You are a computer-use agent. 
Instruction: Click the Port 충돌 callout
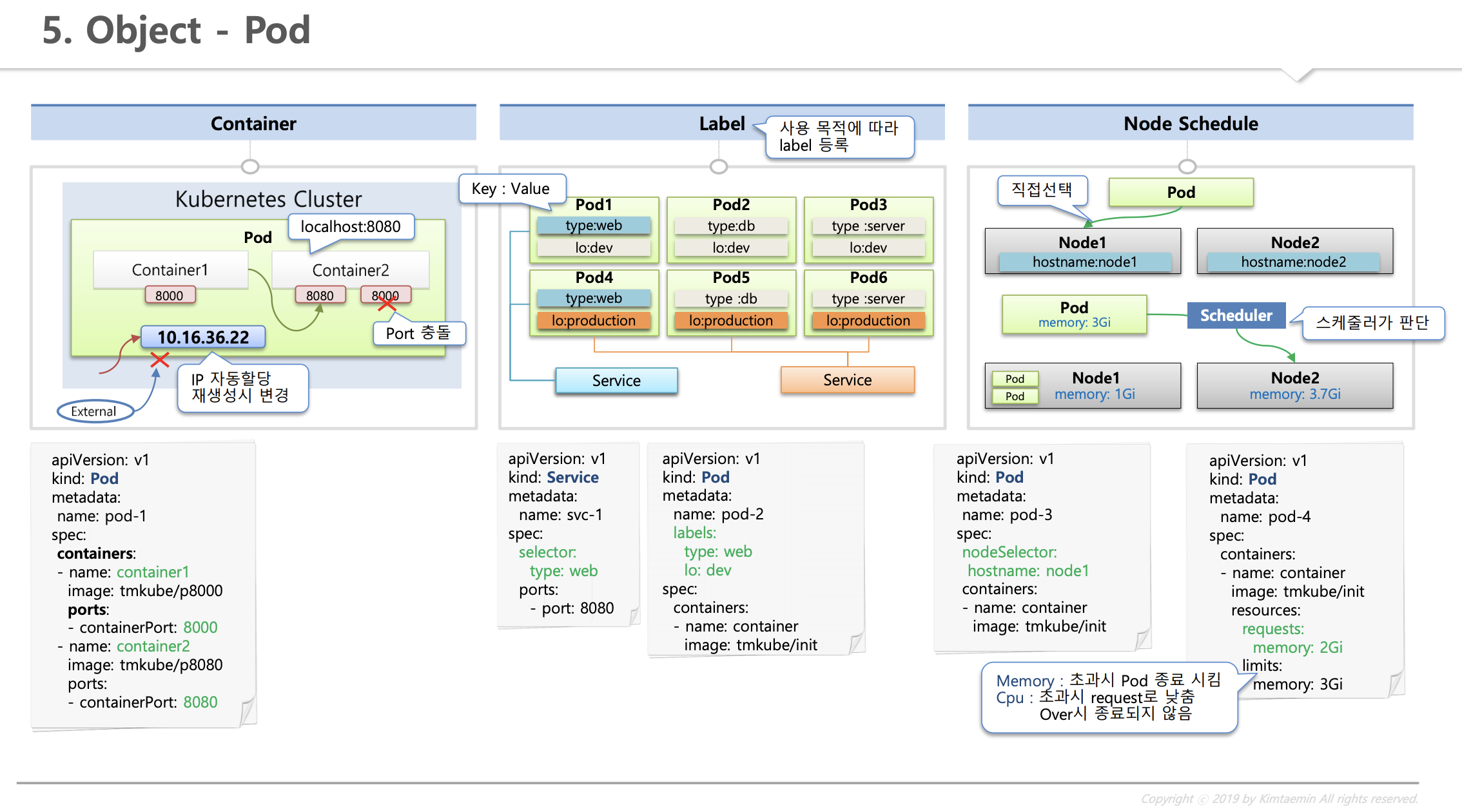418,333
